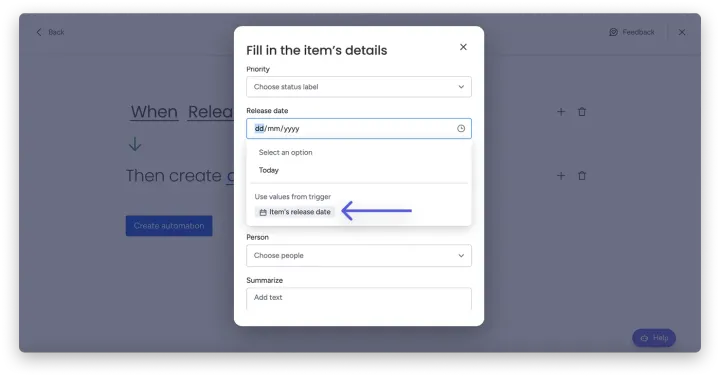Screen dimensions: 720x377
Task: Click the Create automation button
Action: 169,226
